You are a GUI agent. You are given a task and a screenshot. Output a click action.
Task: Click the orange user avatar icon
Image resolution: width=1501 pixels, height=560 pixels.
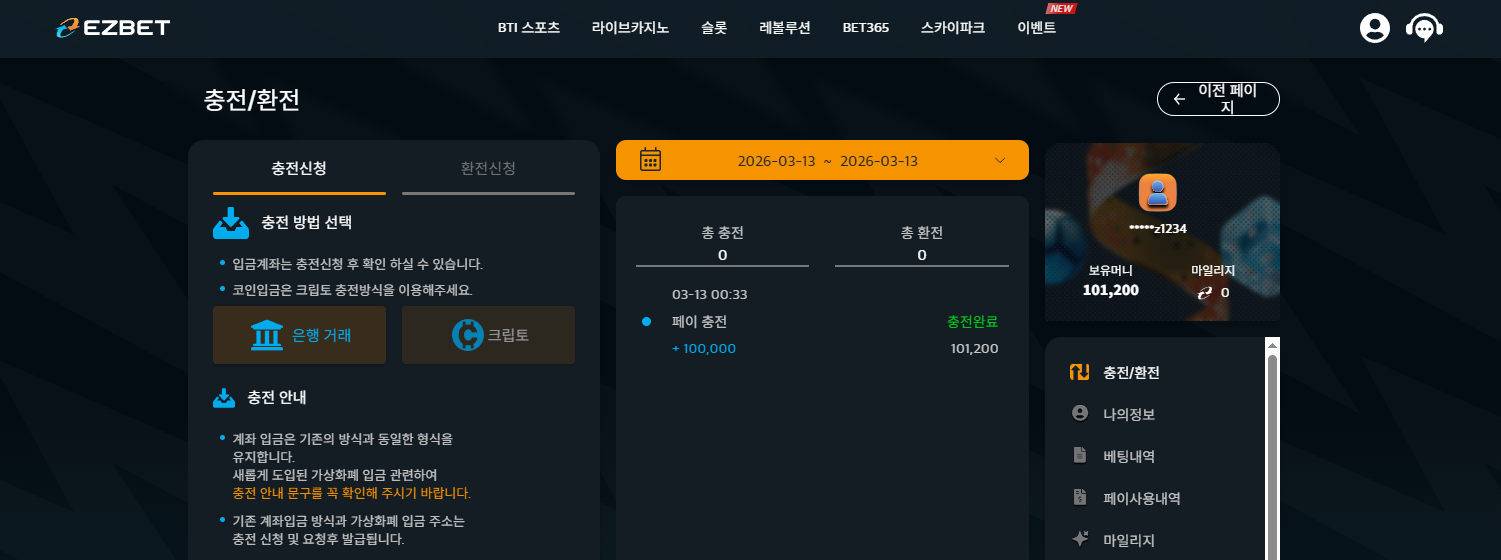click(1158, 193)
